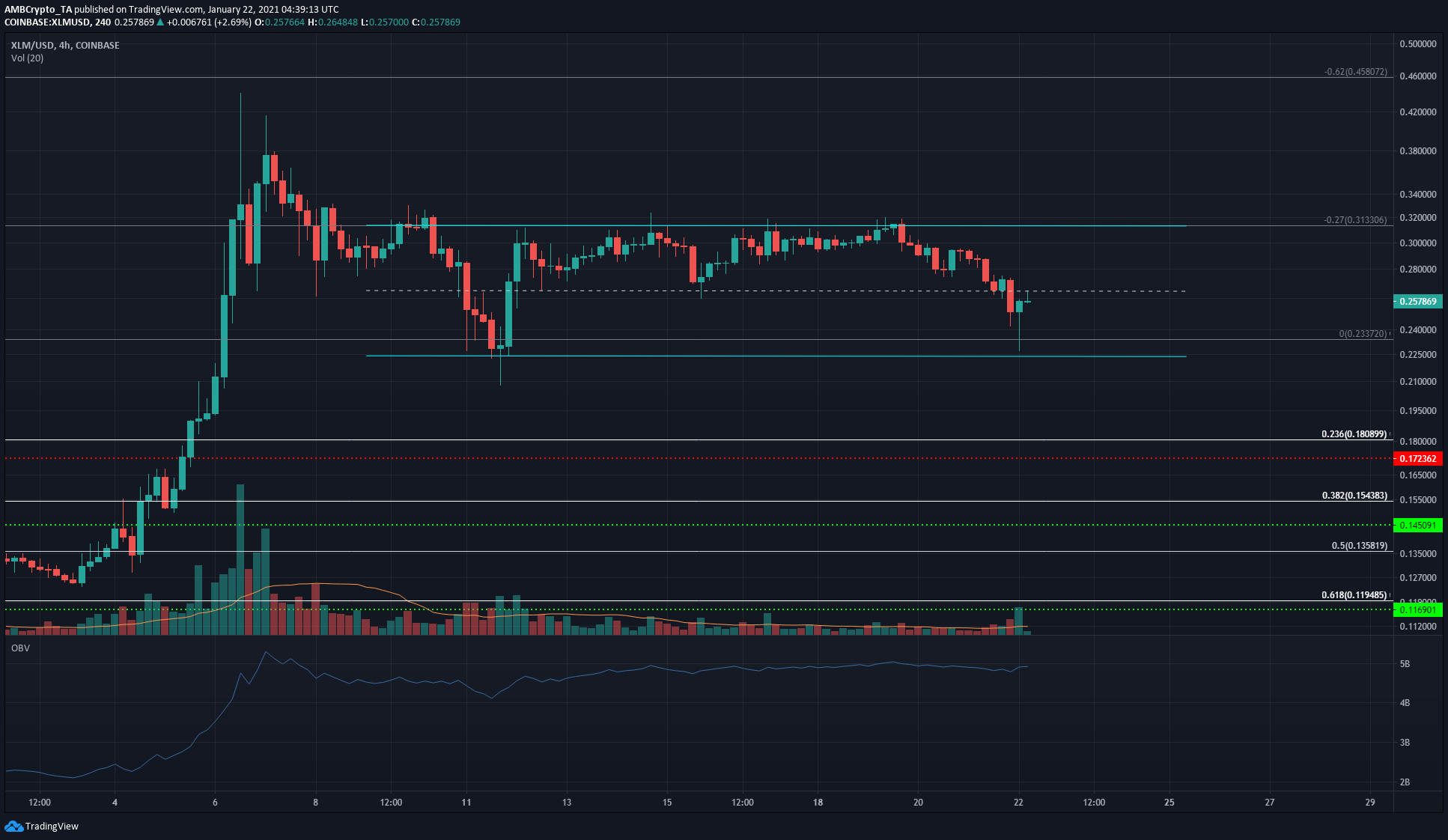The image size is (1448, 840).
Task: Select the XLM/USD, 4h, COINBASE chart title
Action: [65, 46]
